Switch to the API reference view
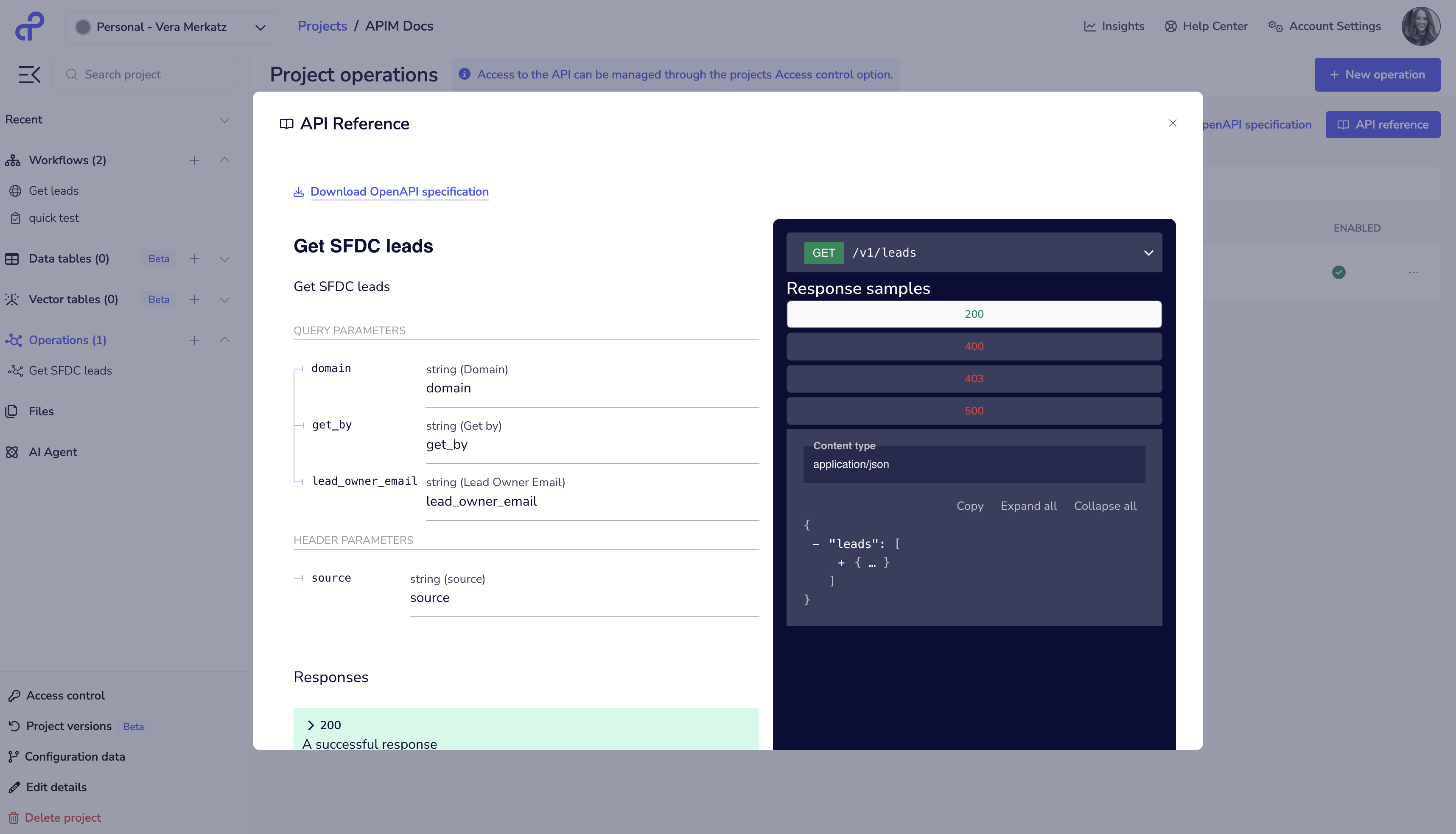Screen dimensions: 1456x834 1383,124
